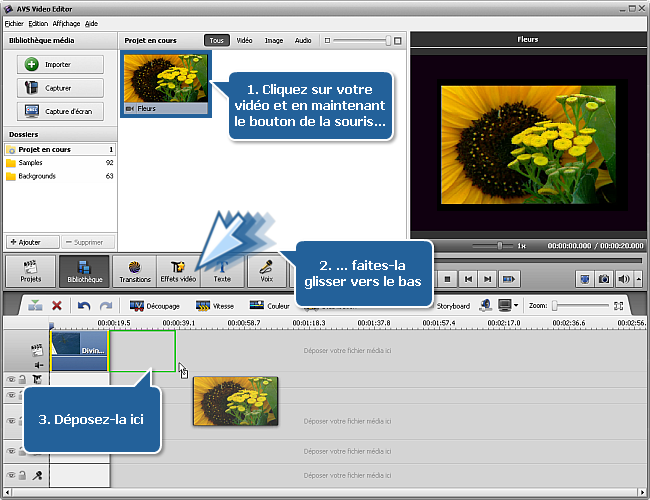Select the Texte tool
The width and height of the screenshot is (650, 500).
[222, 271]
